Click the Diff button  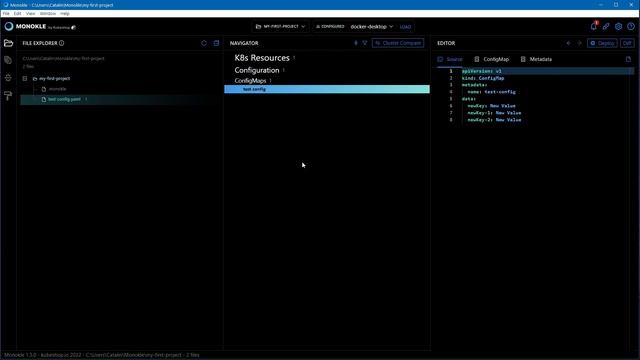(x=627, y=43)
